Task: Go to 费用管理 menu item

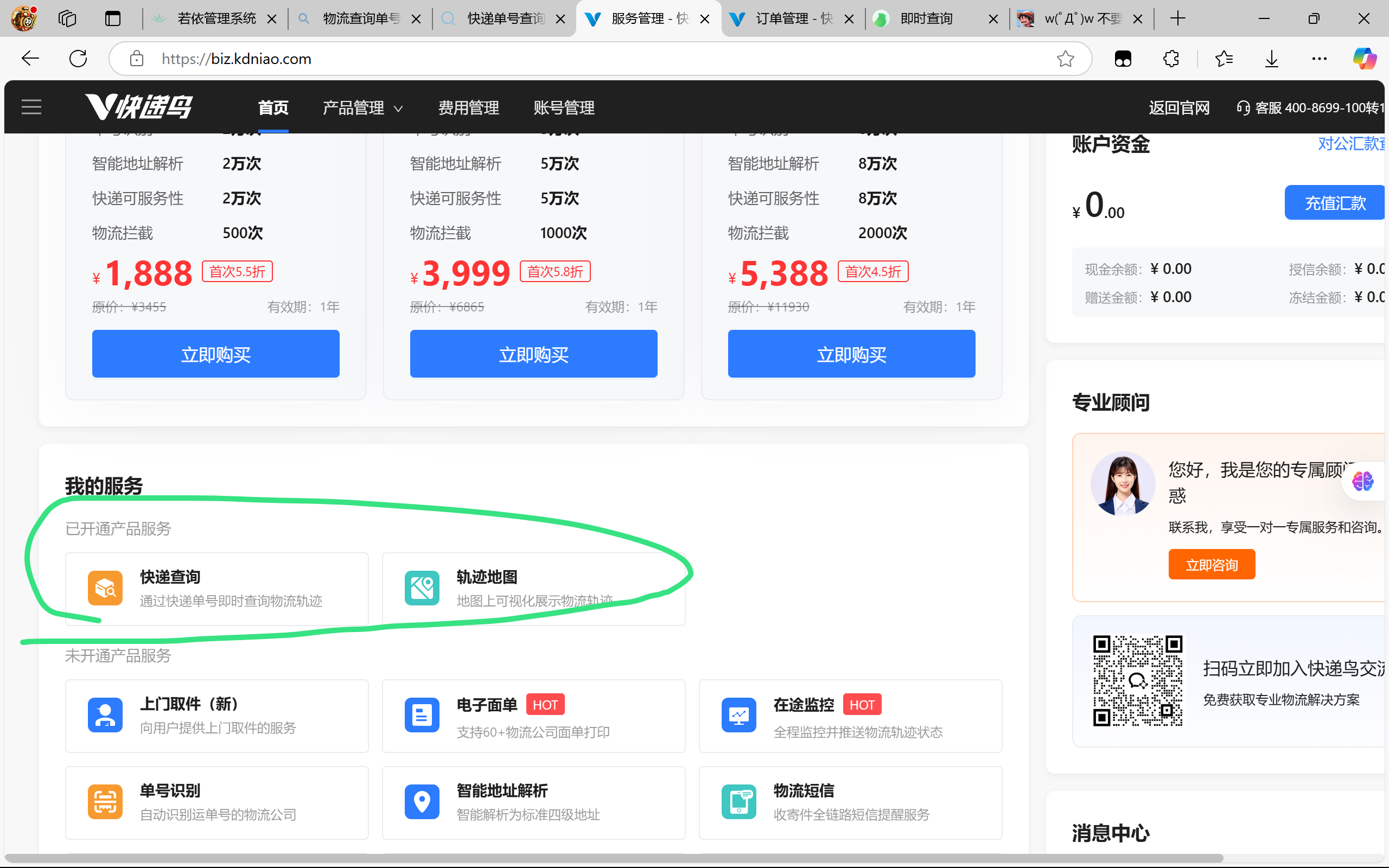Action: point(468,108)
